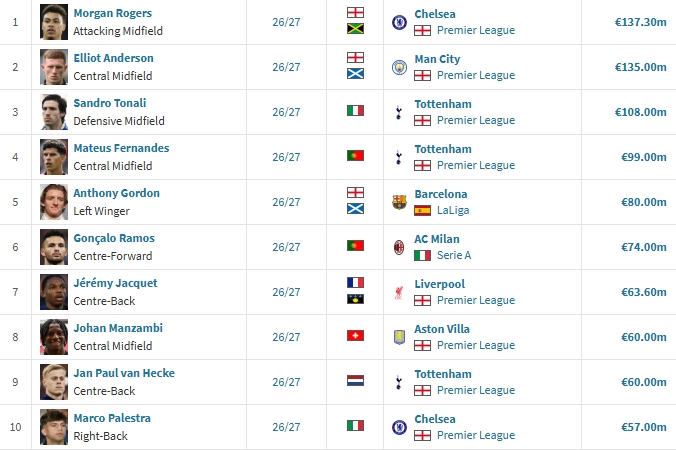
Task: Click the Barcelona club crest
Action: point(399,202)
